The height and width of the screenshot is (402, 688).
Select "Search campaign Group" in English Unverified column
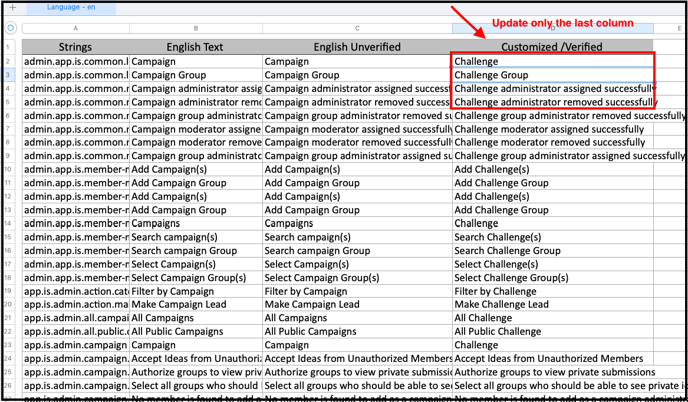click(x=357, y=251)
